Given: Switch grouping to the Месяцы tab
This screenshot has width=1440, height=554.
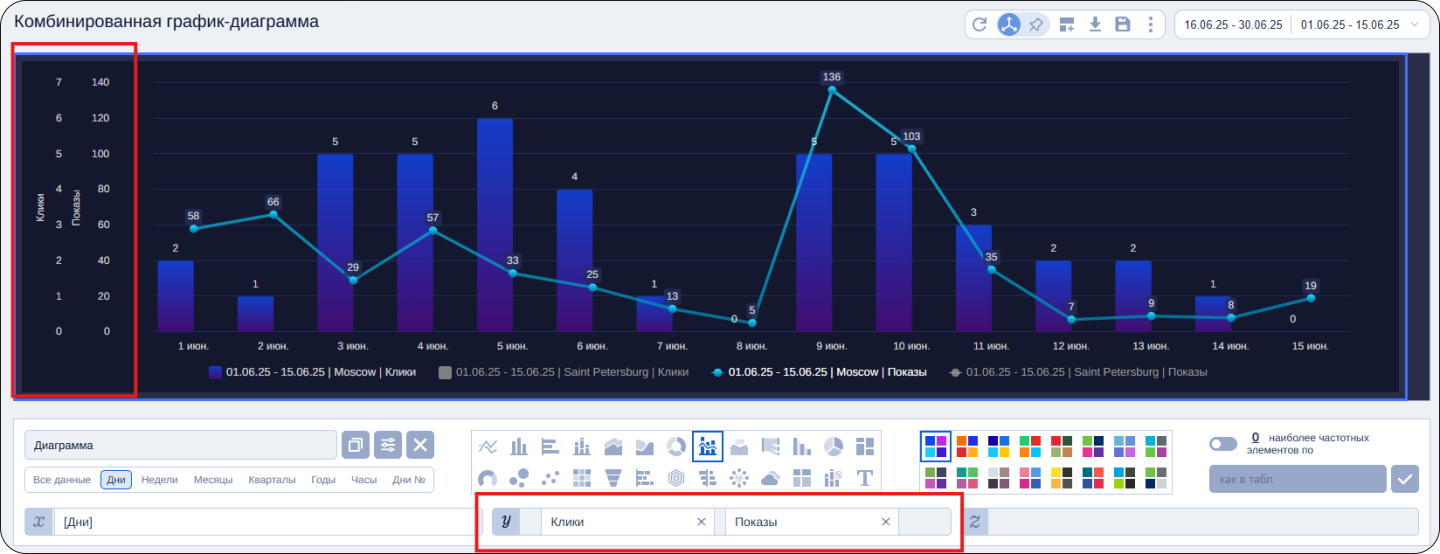Looking at the screenshot, I should (214, 480).
